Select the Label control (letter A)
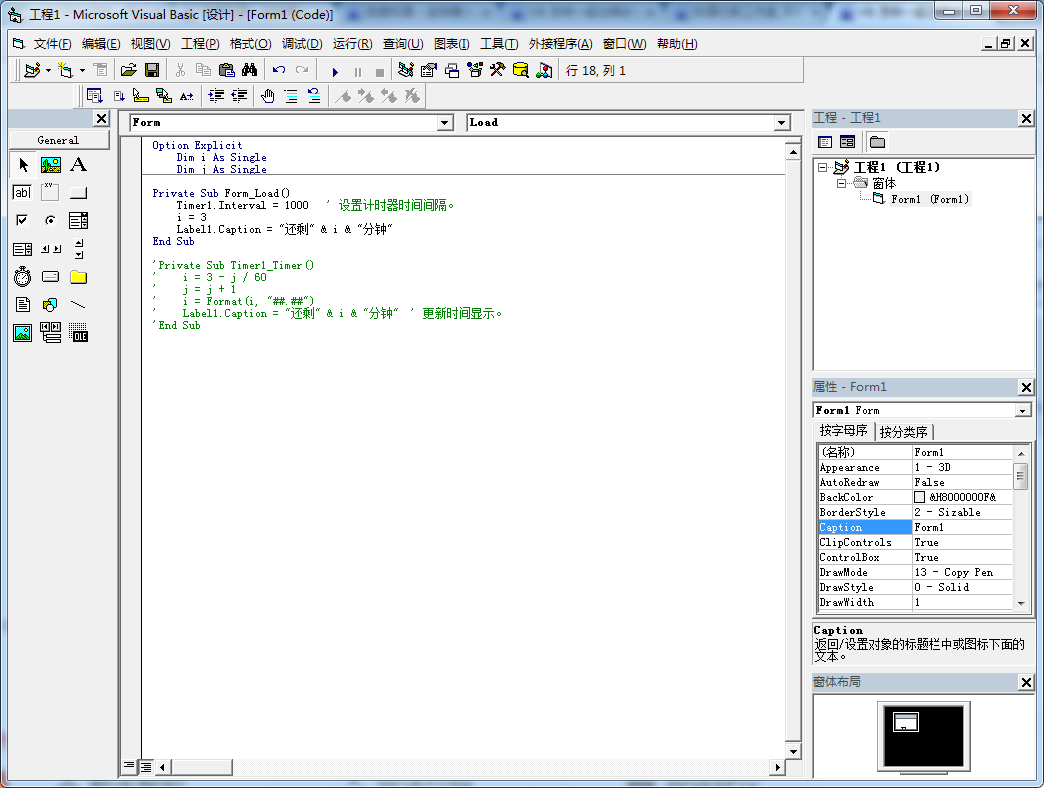This screenshot has height=788, width=1044. coord(78,165)
